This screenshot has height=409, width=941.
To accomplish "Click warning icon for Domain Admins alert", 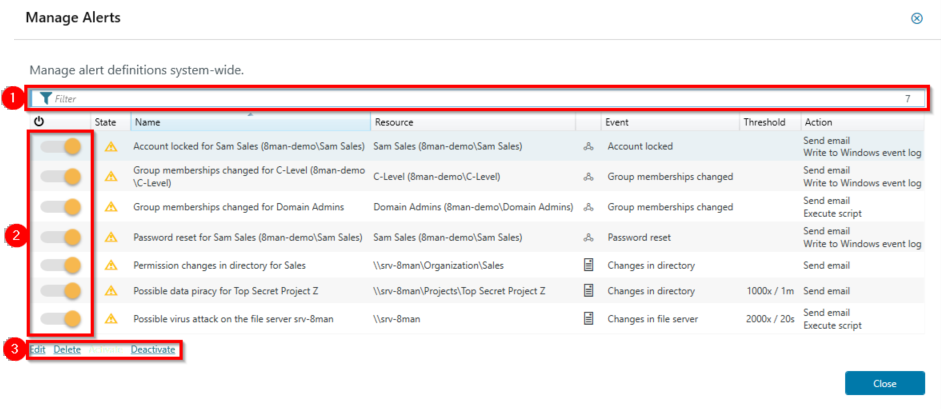I will (111, 207).
